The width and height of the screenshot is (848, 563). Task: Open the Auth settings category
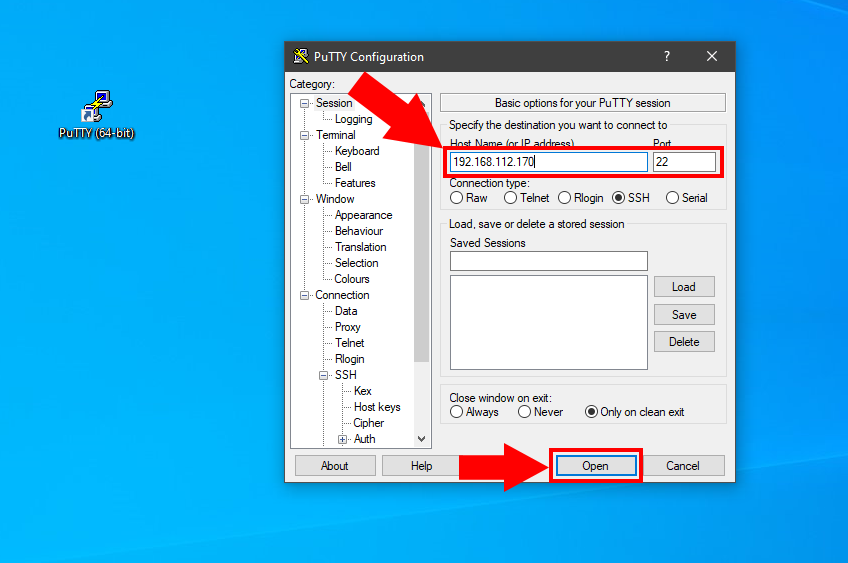coord(364,439)
